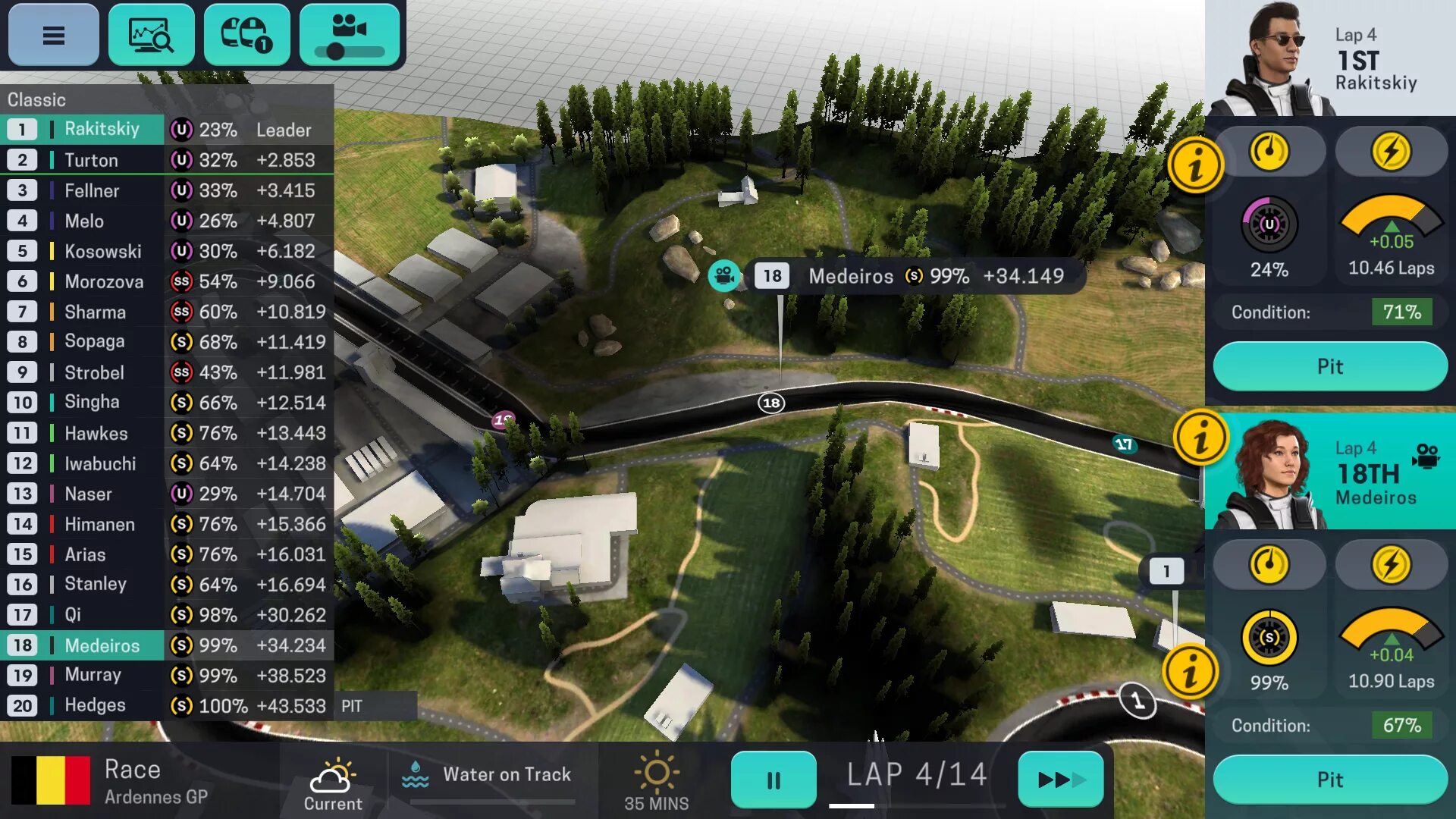Image resolution: width=1456 pixels, height=819 pixels.
Task: Click the Pit button for Rakitskiy
Action: pyautogui.click(x=1330, y=366)
